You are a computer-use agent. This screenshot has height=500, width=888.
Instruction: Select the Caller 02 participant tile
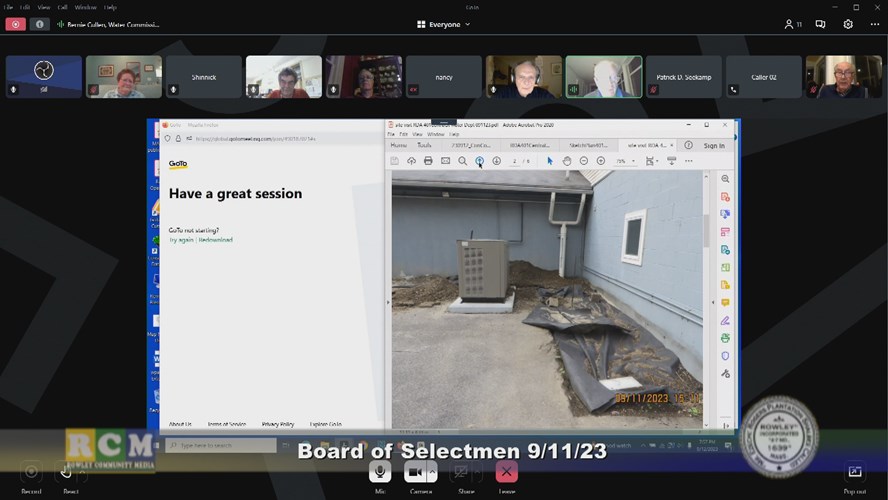coord(763,77)
